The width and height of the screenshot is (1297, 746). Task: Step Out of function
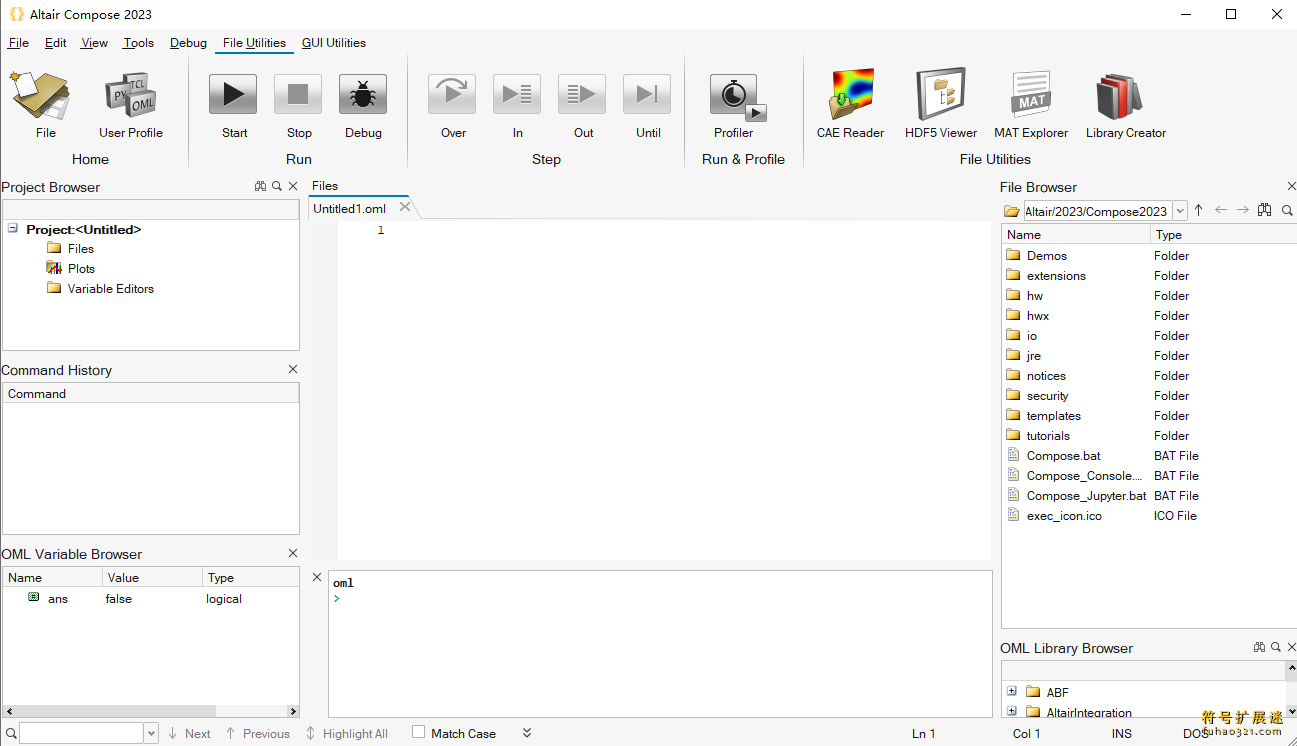click(582, 95)
